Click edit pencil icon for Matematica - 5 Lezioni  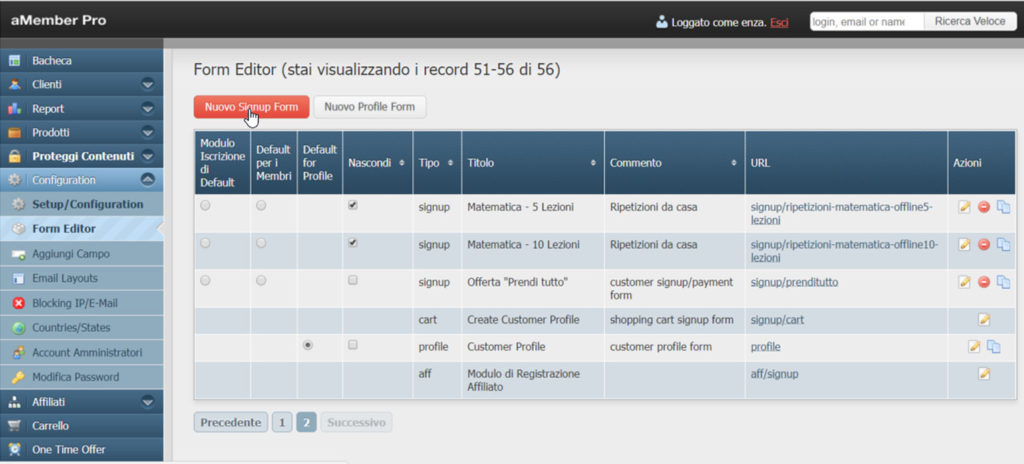coord(964,207)
